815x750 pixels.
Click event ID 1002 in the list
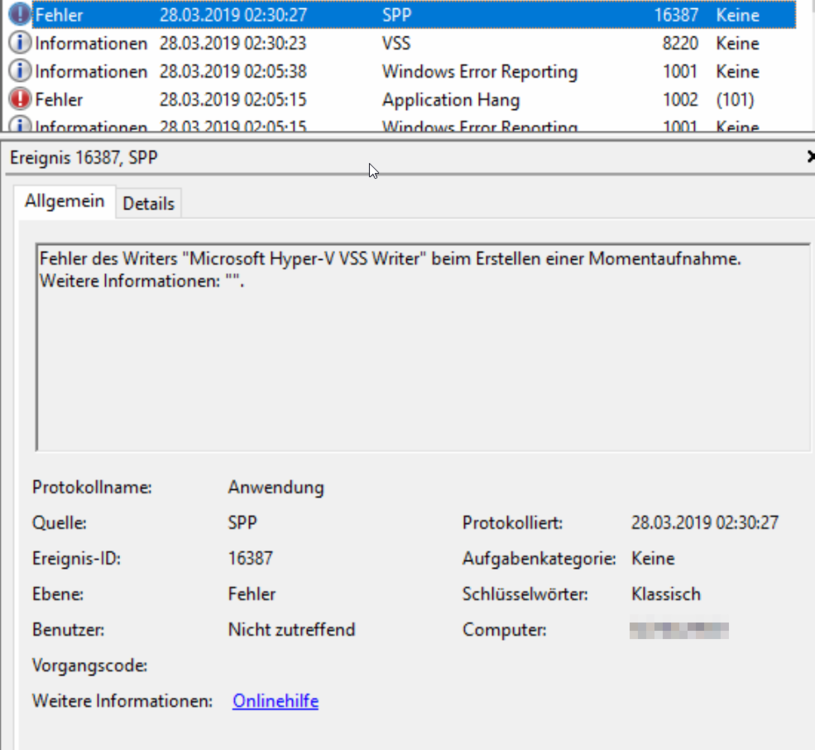coord(680,99)
